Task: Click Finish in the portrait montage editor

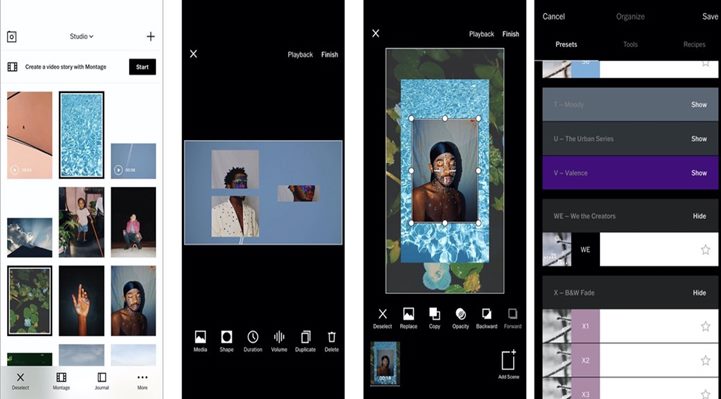Action: [x=510, y=34]
